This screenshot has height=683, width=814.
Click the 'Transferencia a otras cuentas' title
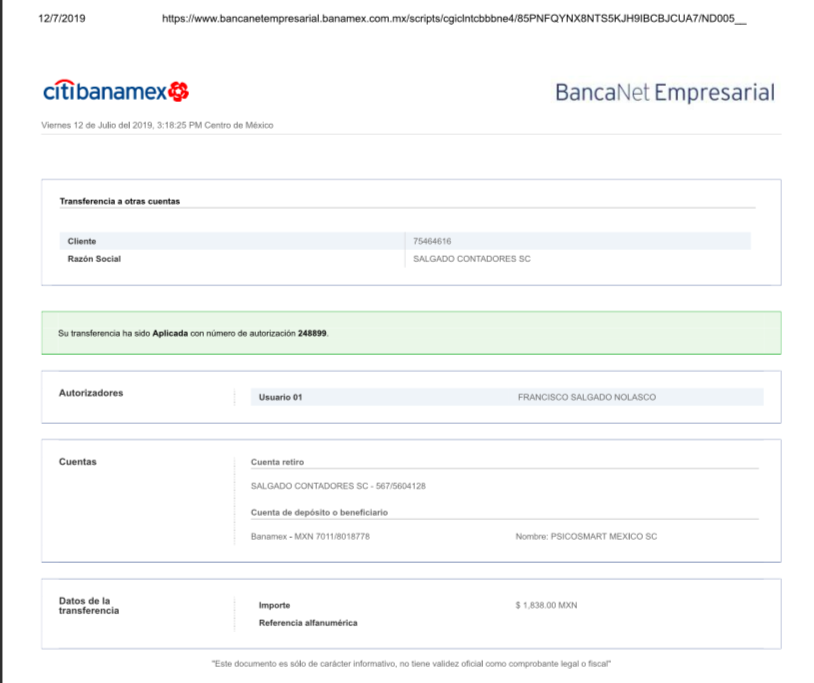(x=120, y=201)
